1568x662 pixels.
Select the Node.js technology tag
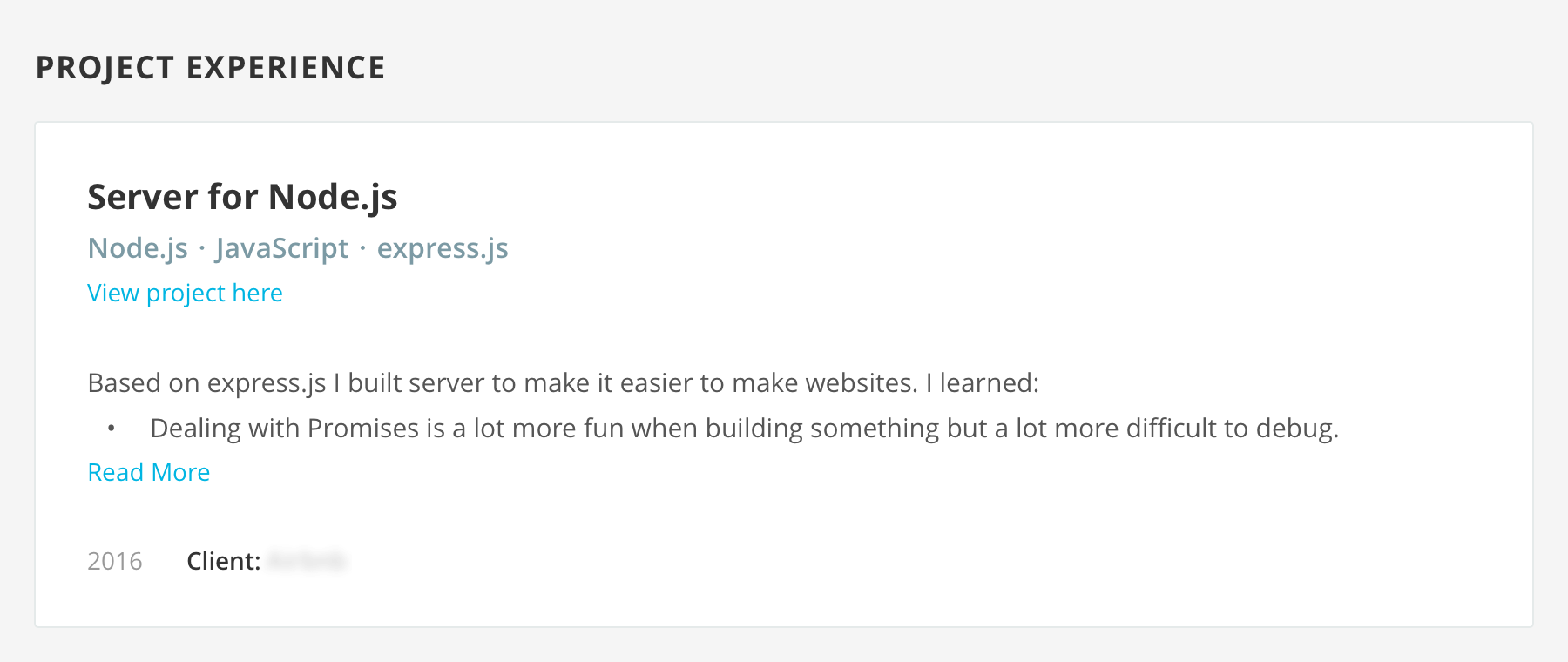pos(138,249)
